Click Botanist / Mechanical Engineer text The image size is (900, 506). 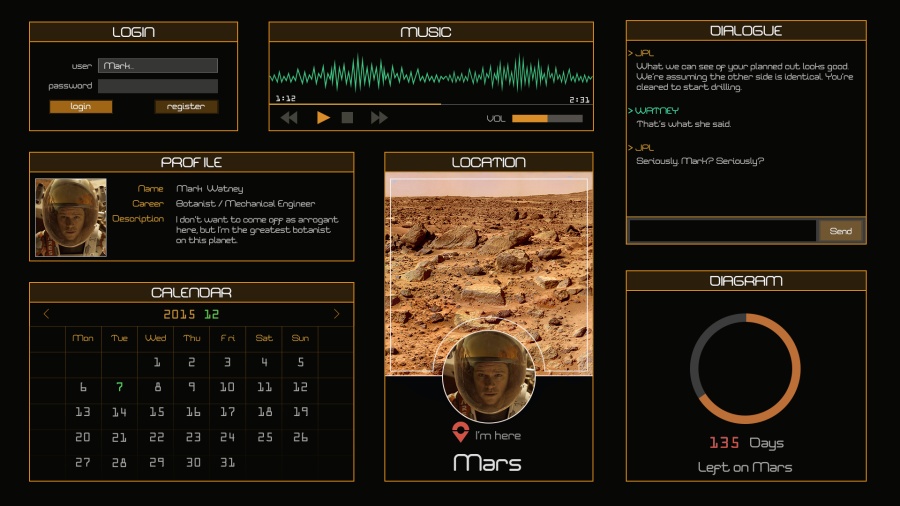[245, 204]
